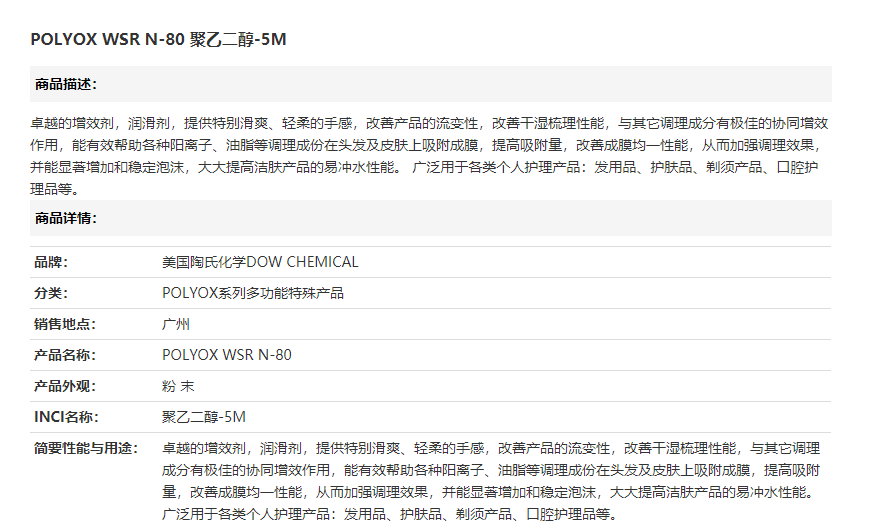Click the sales location value 广州
888x529 pixels.
(176, 324)
